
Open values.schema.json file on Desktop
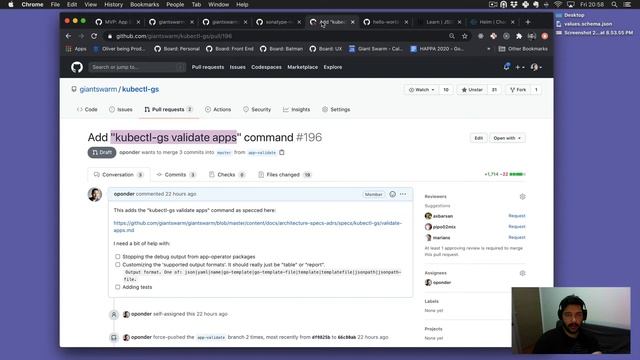tap(584, 24)
